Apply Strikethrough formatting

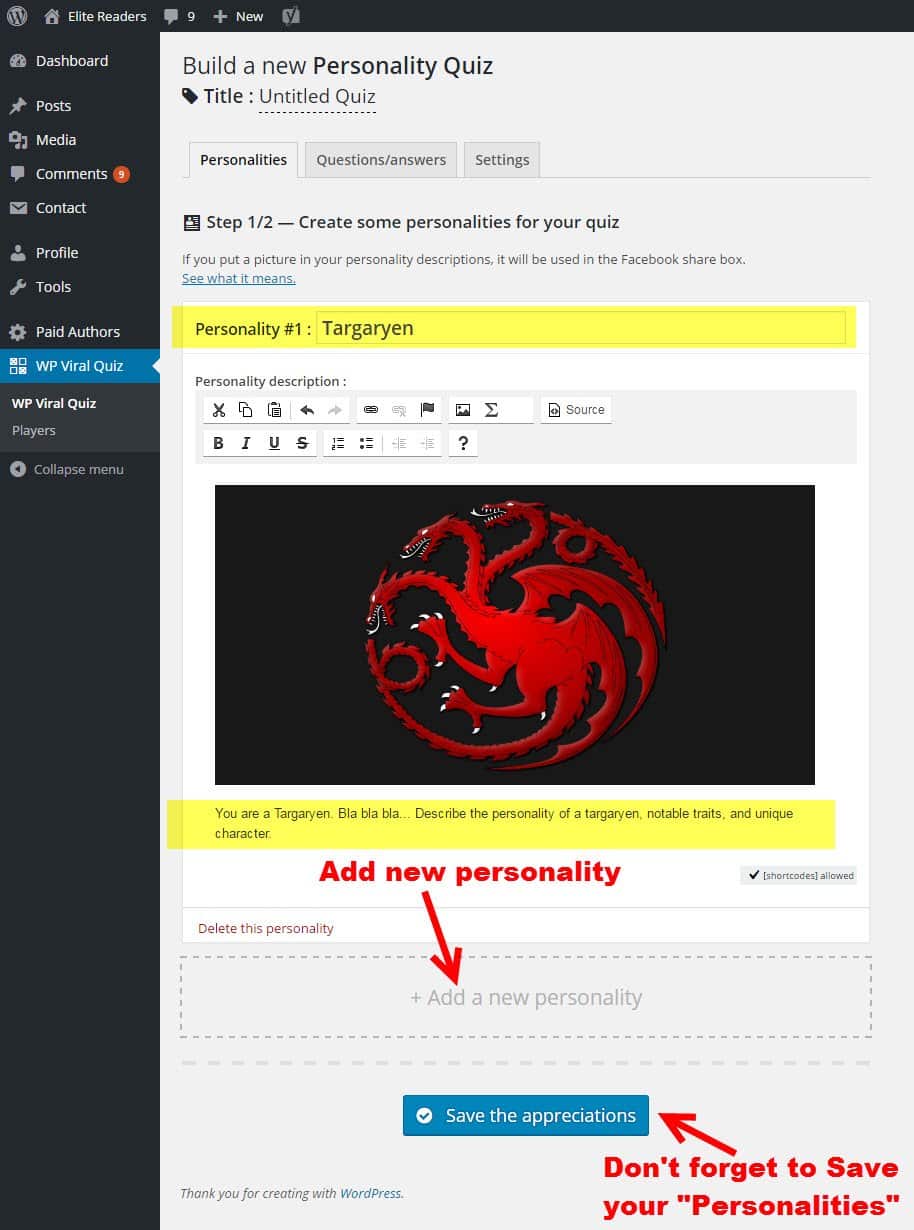[302, 443]
